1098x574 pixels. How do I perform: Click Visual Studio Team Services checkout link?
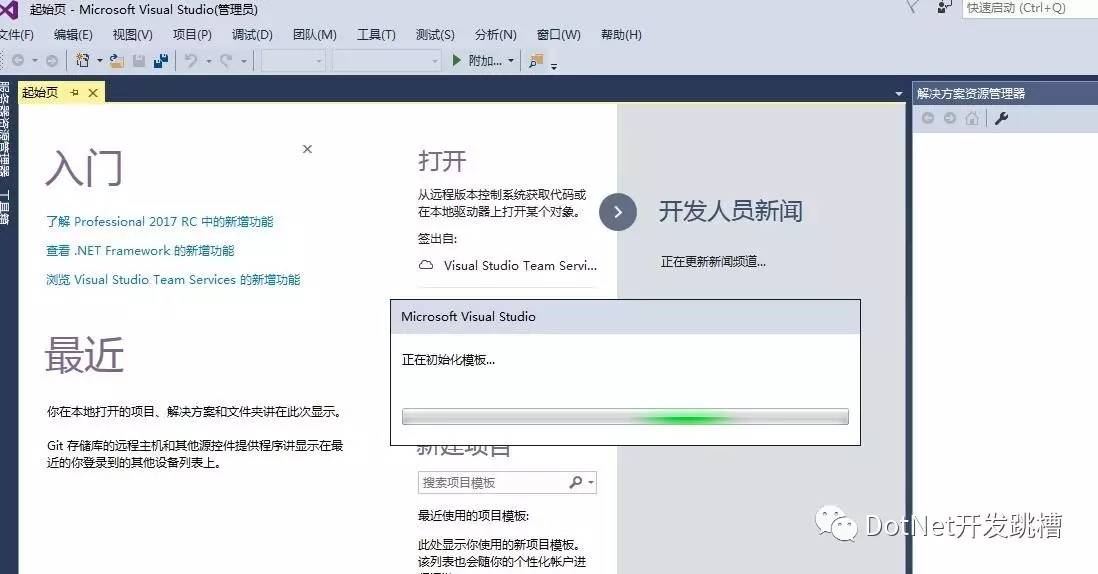pyautogui.click(x=519, y=266)
